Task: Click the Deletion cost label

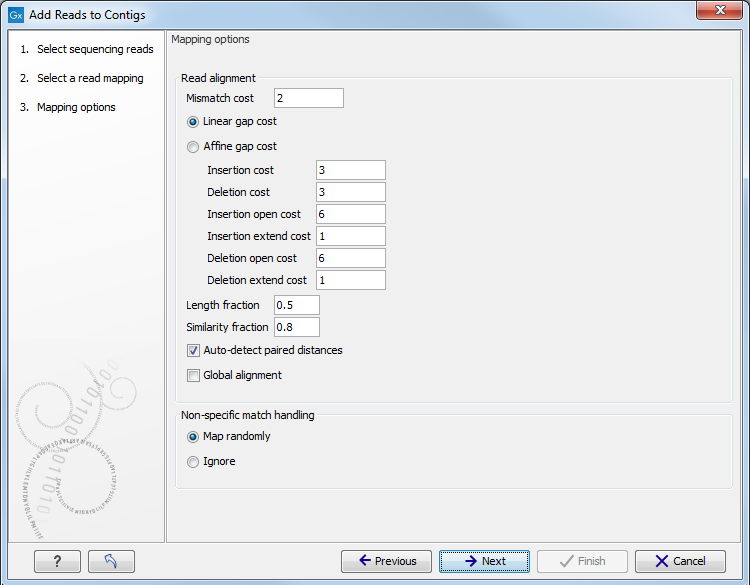Action: [x=239, y=192]
